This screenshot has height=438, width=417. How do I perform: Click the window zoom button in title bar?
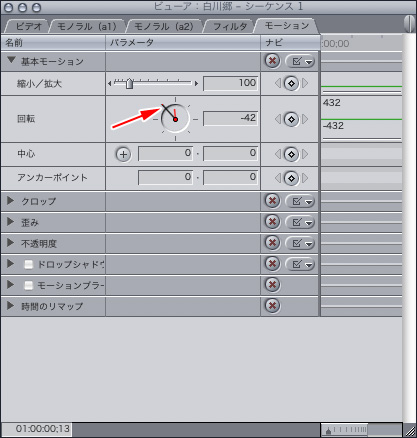pos(36,7)
